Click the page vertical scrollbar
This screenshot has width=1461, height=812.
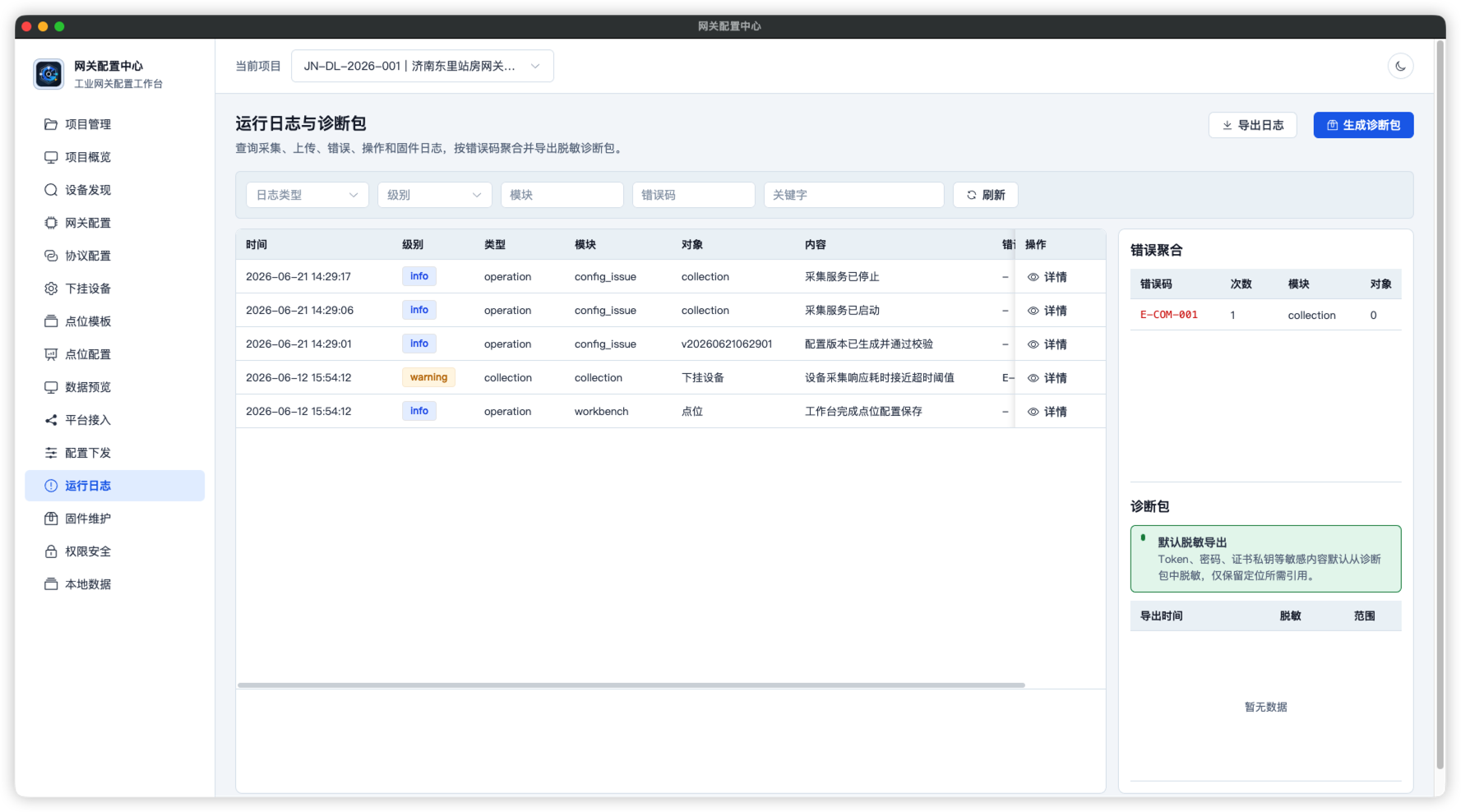pyautogui.click(x=1440, y=405)
